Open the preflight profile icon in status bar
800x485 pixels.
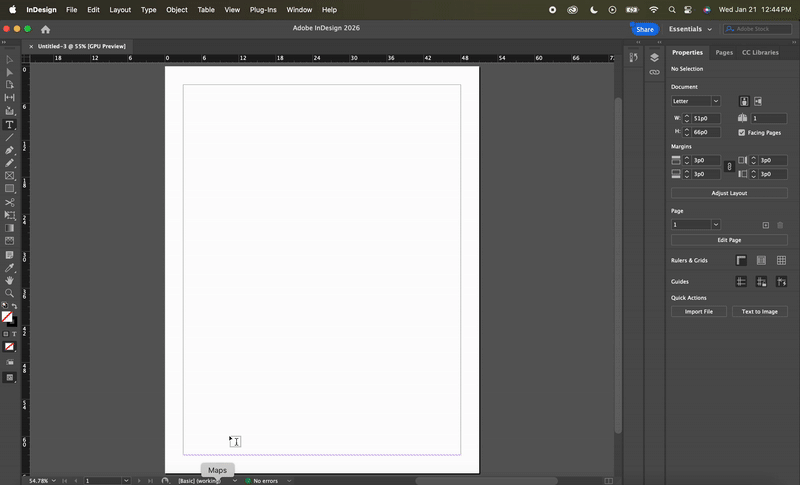point(165,480)
